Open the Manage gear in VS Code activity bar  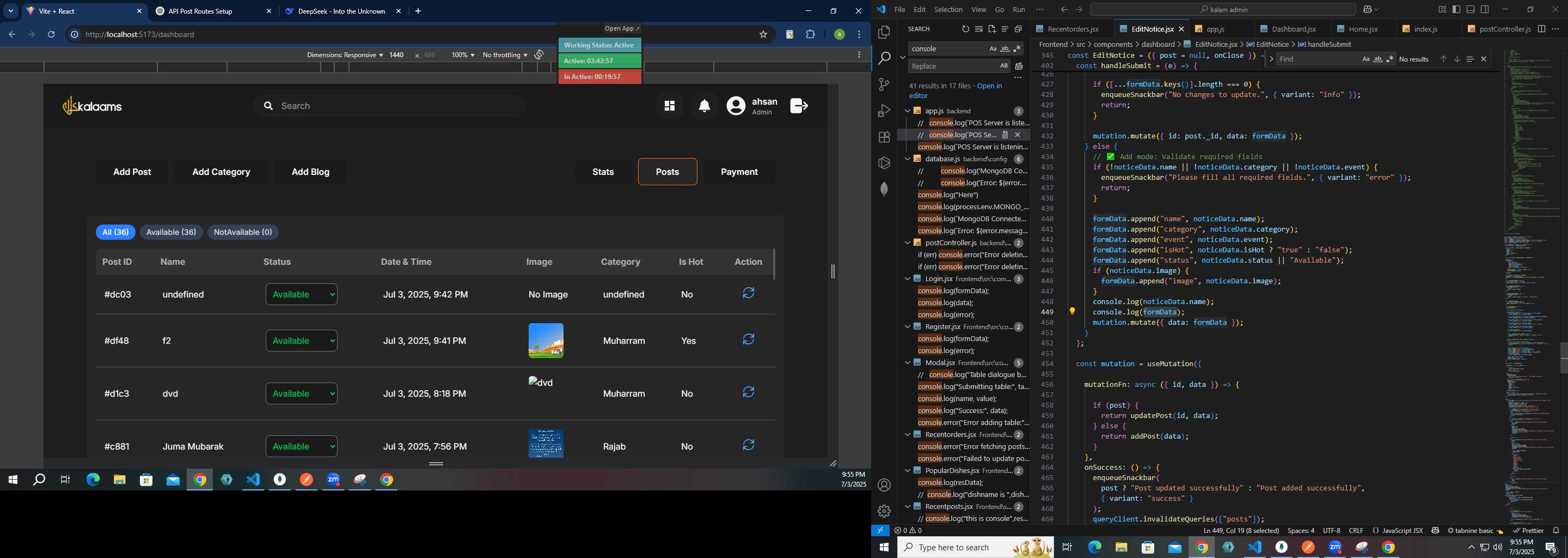point(884,511)
